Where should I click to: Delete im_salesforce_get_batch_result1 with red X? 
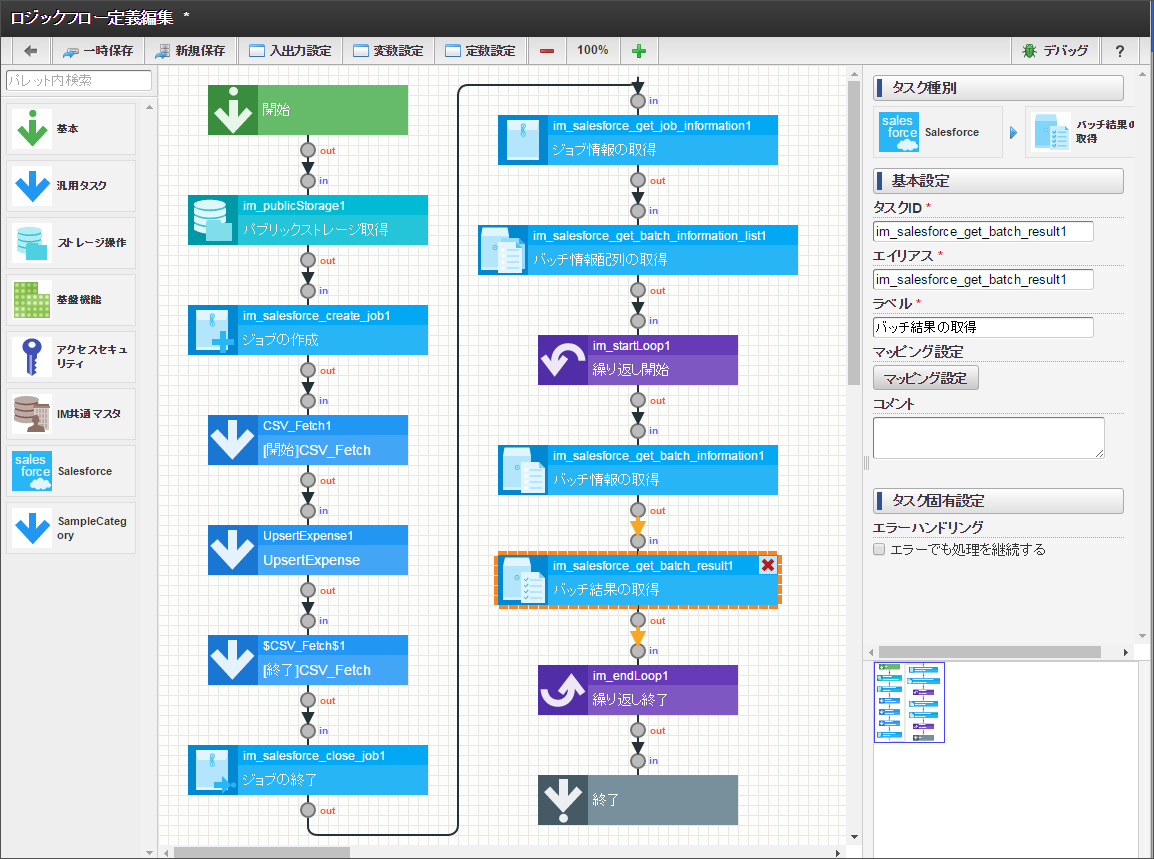[x=768, y=565]
